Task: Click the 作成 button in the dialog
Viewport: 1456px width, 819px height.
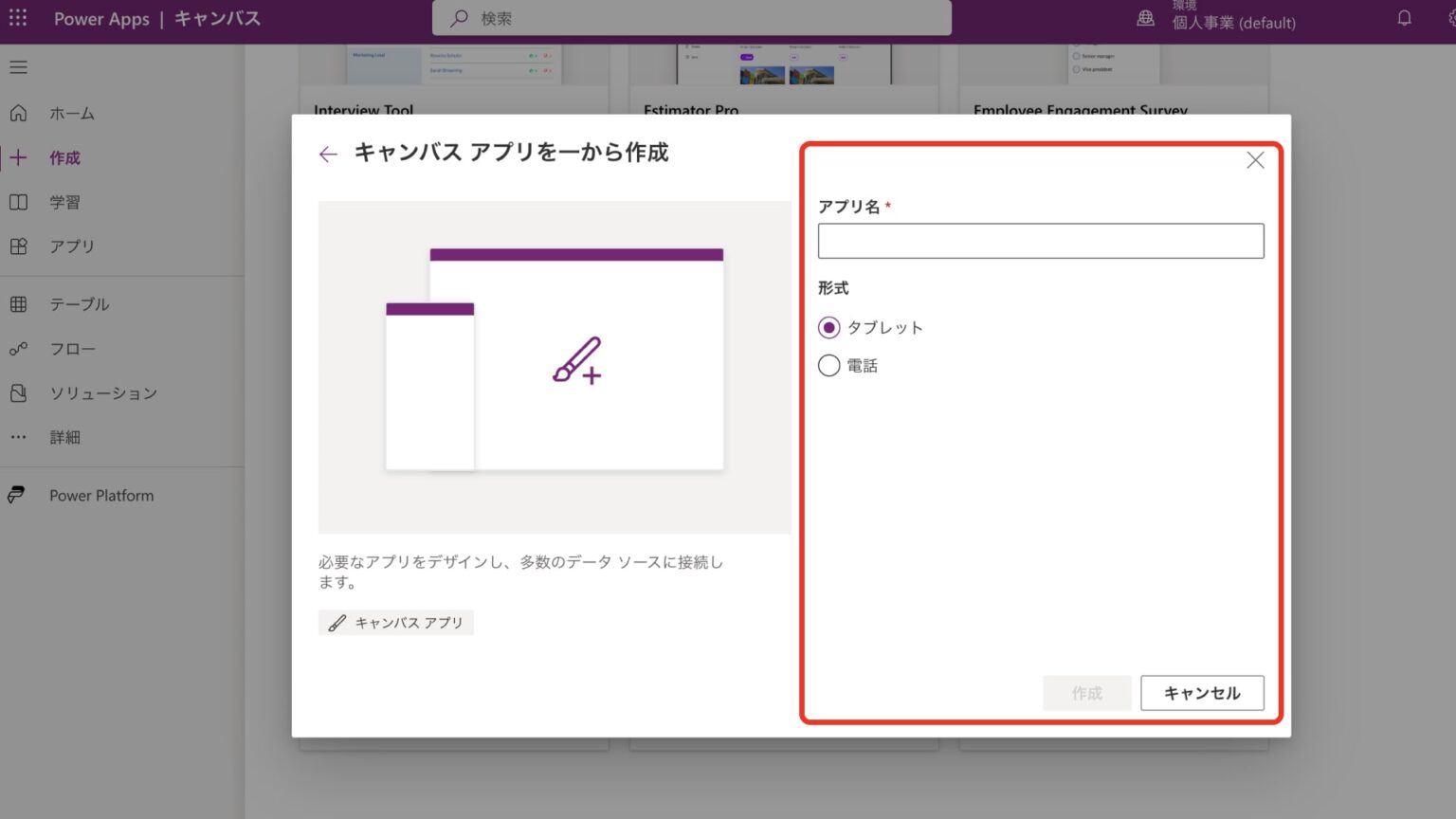Action: (x=1087, y=693)
